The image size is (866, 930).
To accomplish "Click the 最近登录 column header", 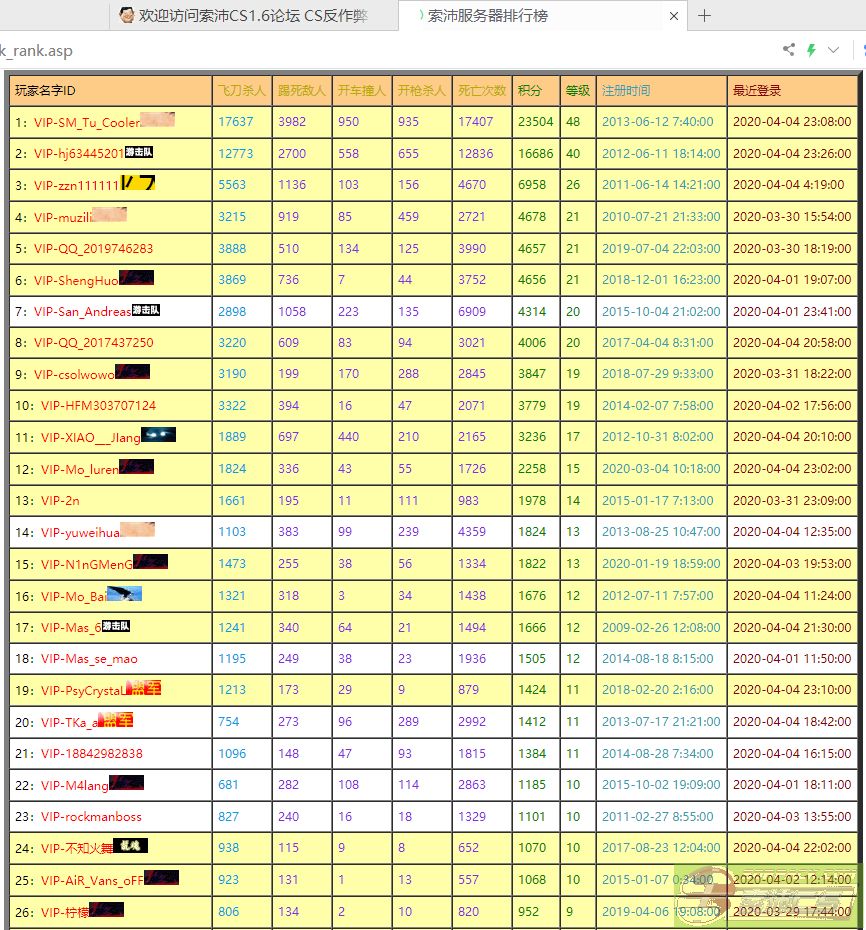I will [757, 91].
